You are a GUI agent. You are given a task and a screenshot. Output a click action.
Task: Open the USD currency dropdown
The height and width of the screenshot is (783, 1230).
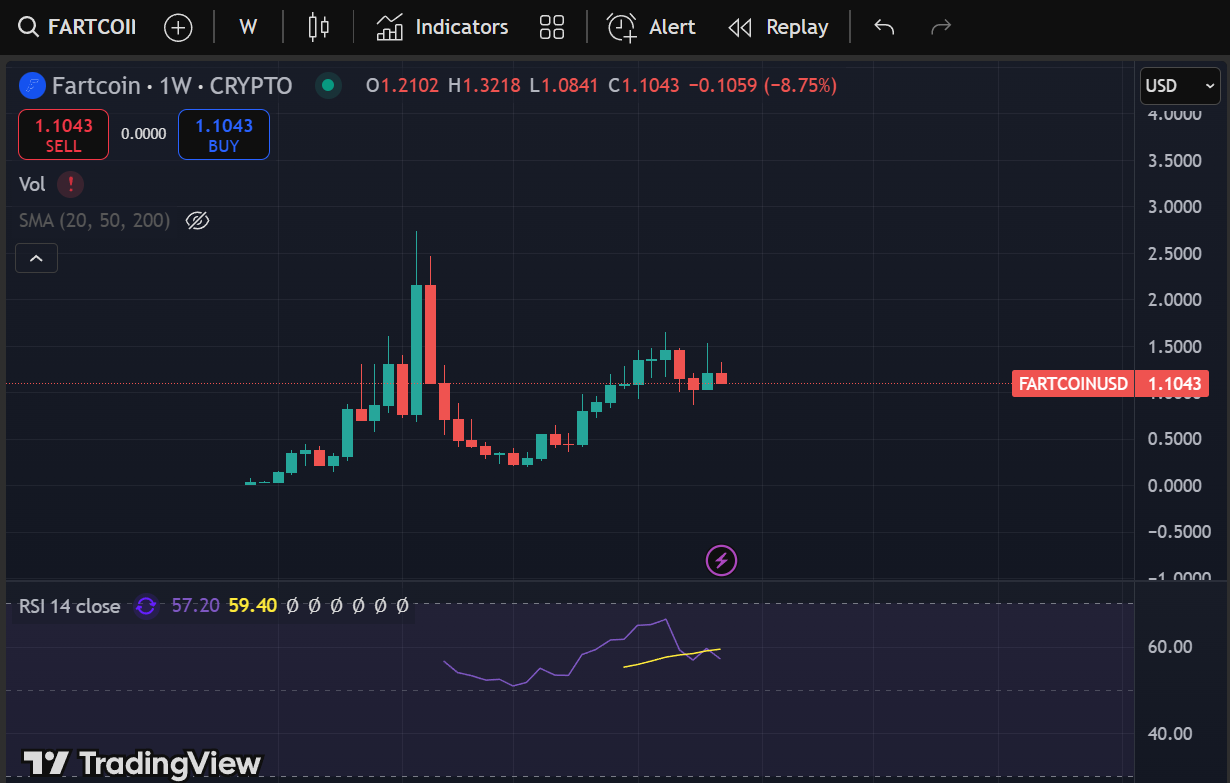coord(1179,86)
